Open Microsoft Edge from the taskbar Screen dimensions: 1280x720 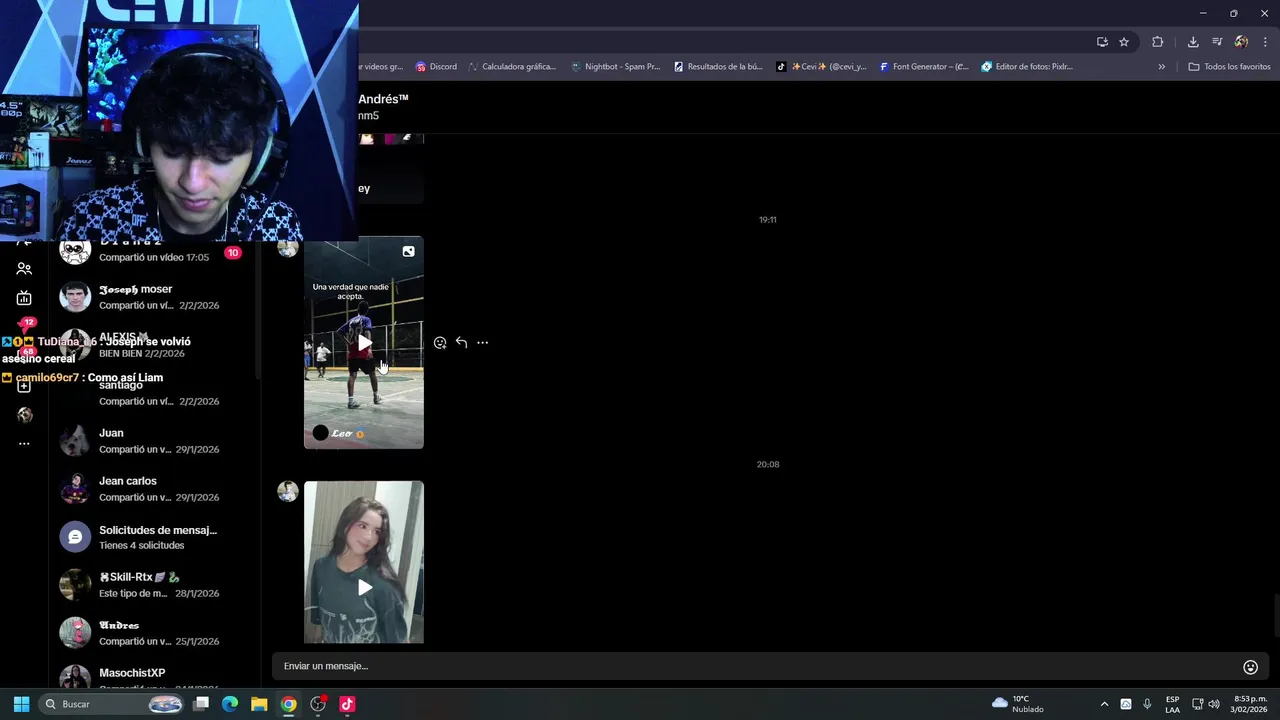pyautogui.click(x=230, y=704)
